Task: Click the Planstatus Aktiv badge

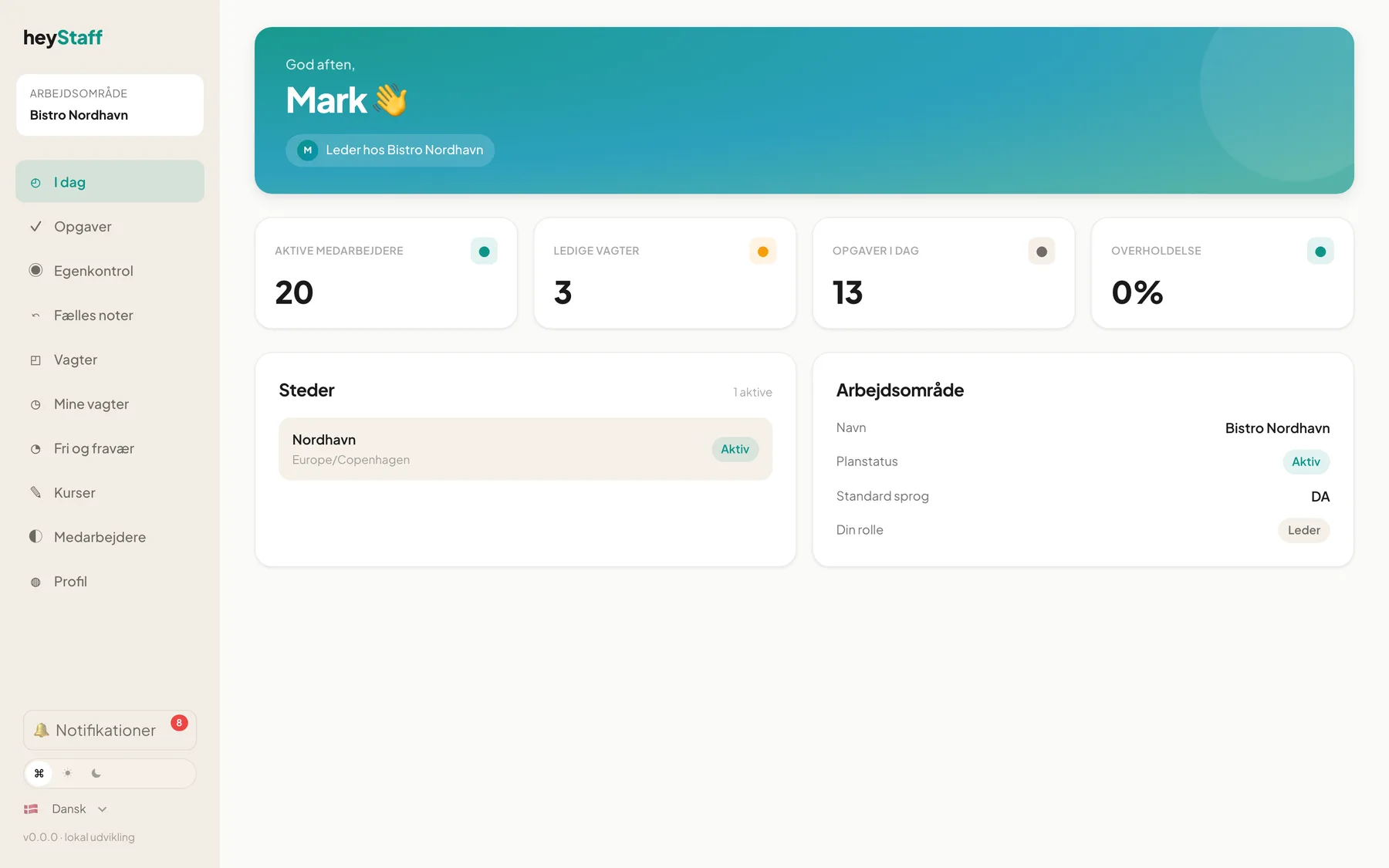Action: pyautogui.click(x=1306, y=461)
